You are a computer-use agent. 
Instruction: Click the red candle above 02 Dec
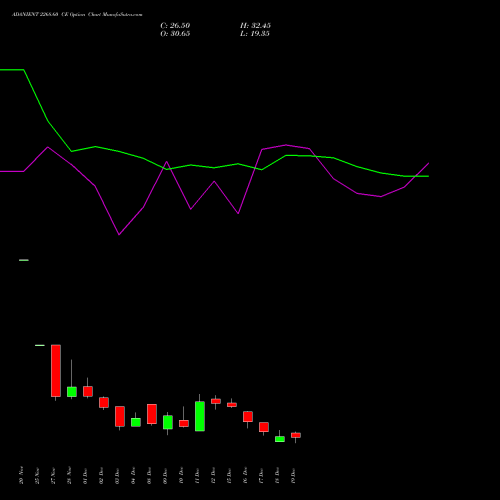(104, 402)
